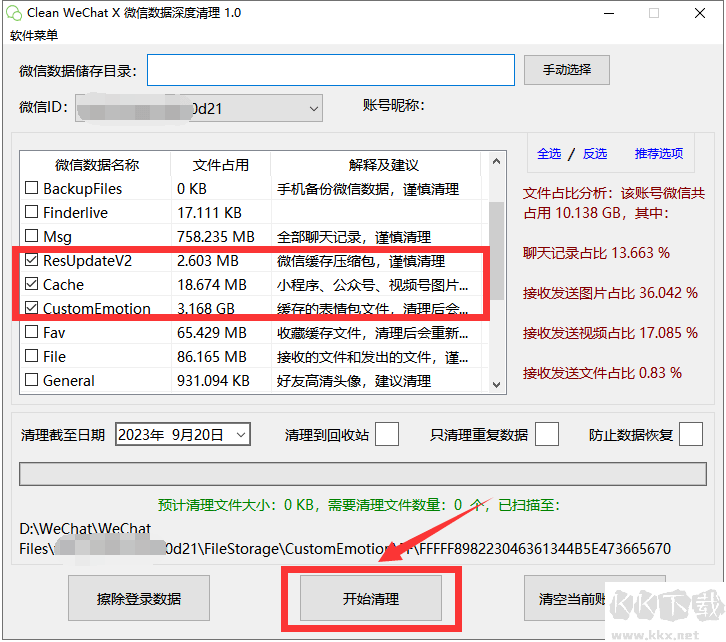The height and width of the screenshot is (642, 726).
Task: Click the 微信数据储存目录 input field
Action: (x=331, y=70)
